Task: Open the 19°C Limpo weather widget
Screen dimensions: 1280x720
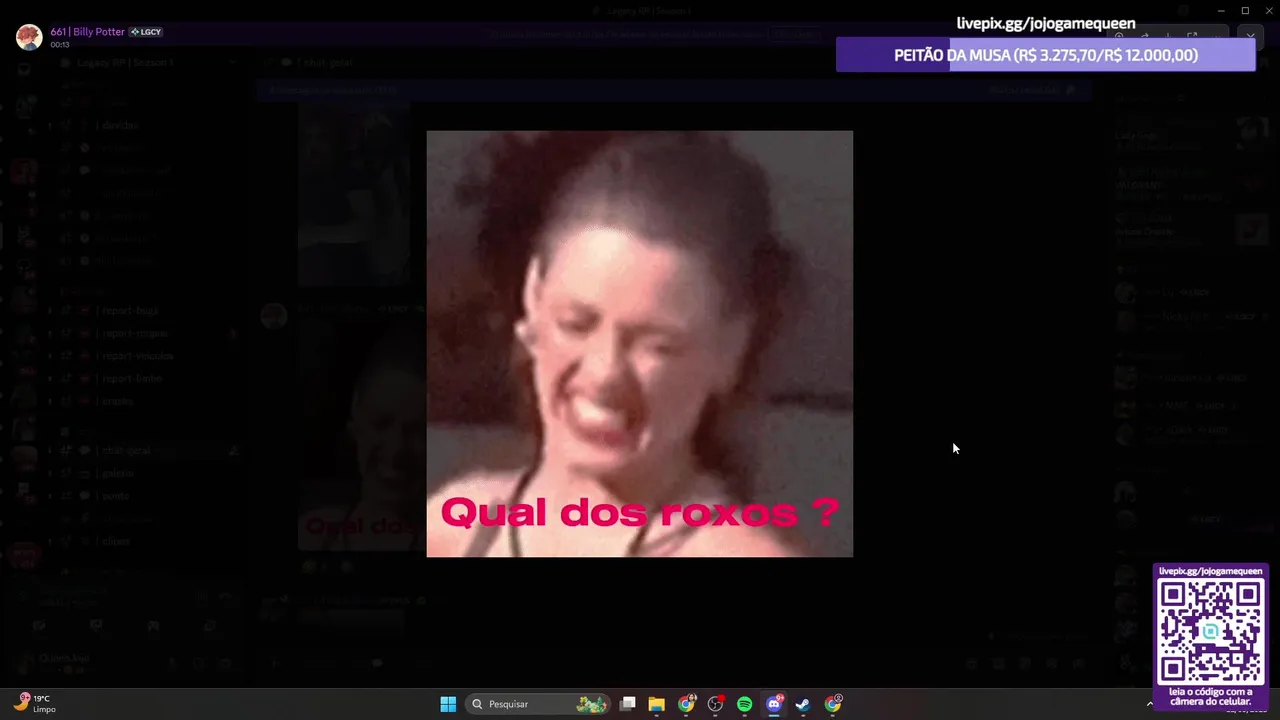Action: (36, 704)
